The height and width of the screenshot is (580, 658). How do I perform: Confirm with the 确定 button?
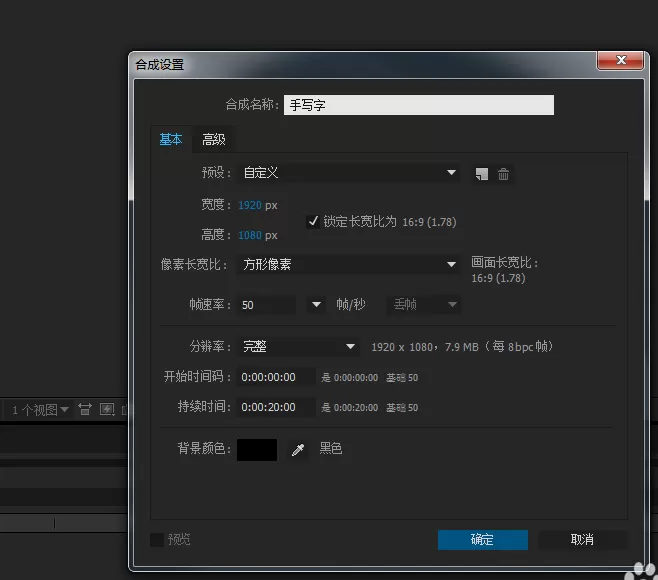pyautogui.click(x=483, y=539)
